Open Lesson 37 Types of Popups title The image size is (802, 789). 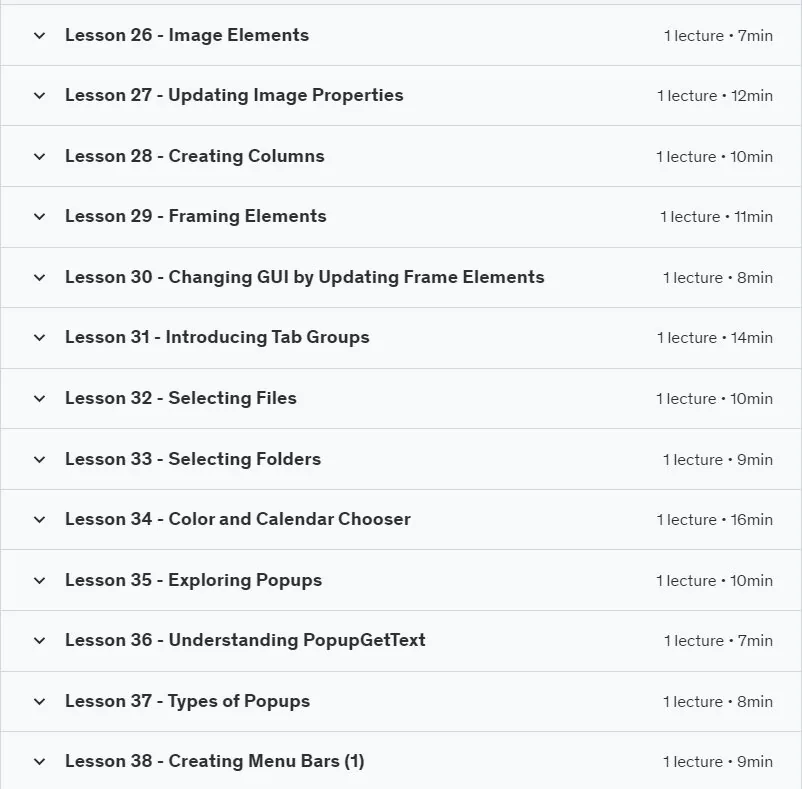[187, 701]
